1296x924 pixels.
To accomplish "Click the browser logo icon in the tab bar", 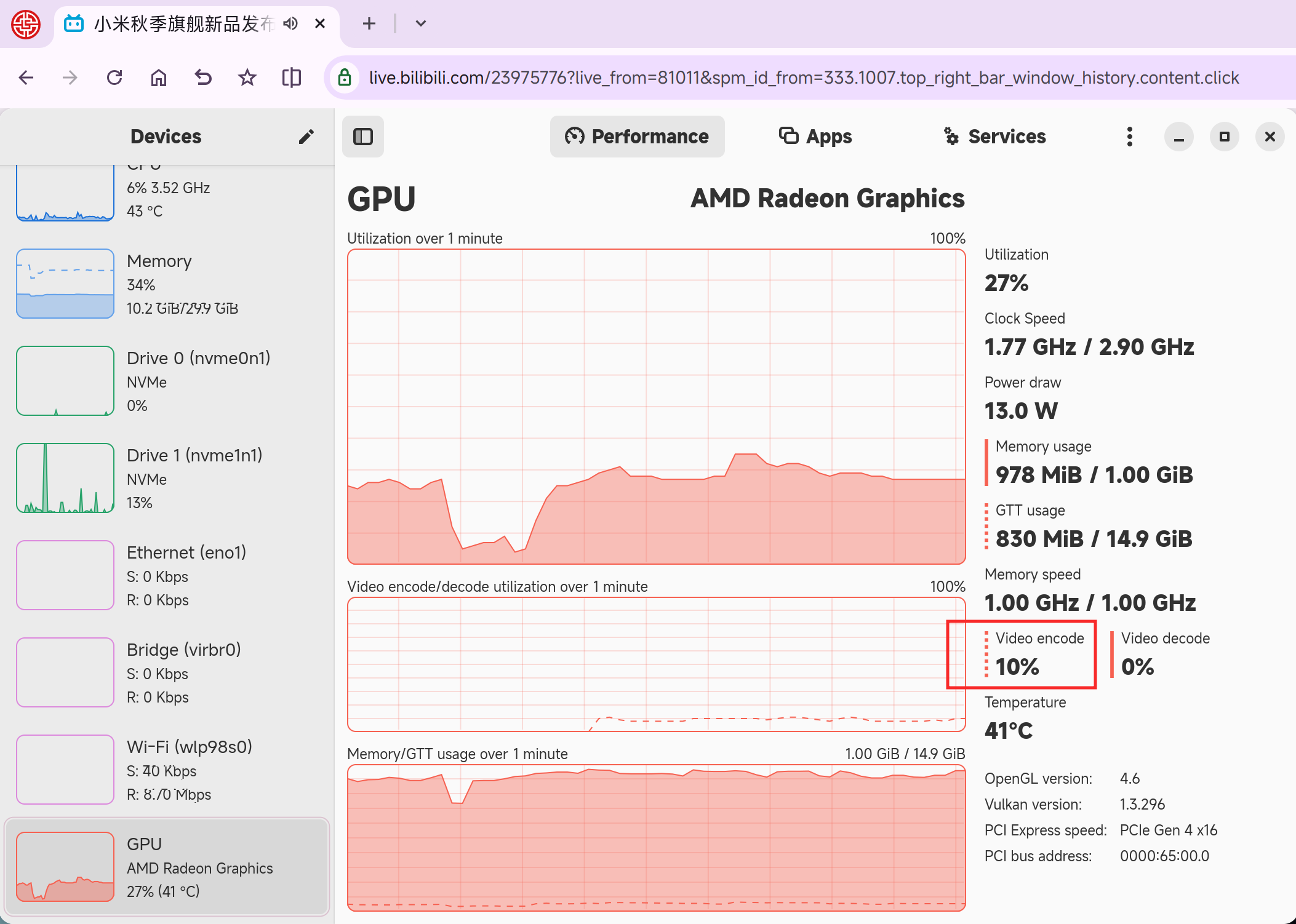I will click(26, 24).
